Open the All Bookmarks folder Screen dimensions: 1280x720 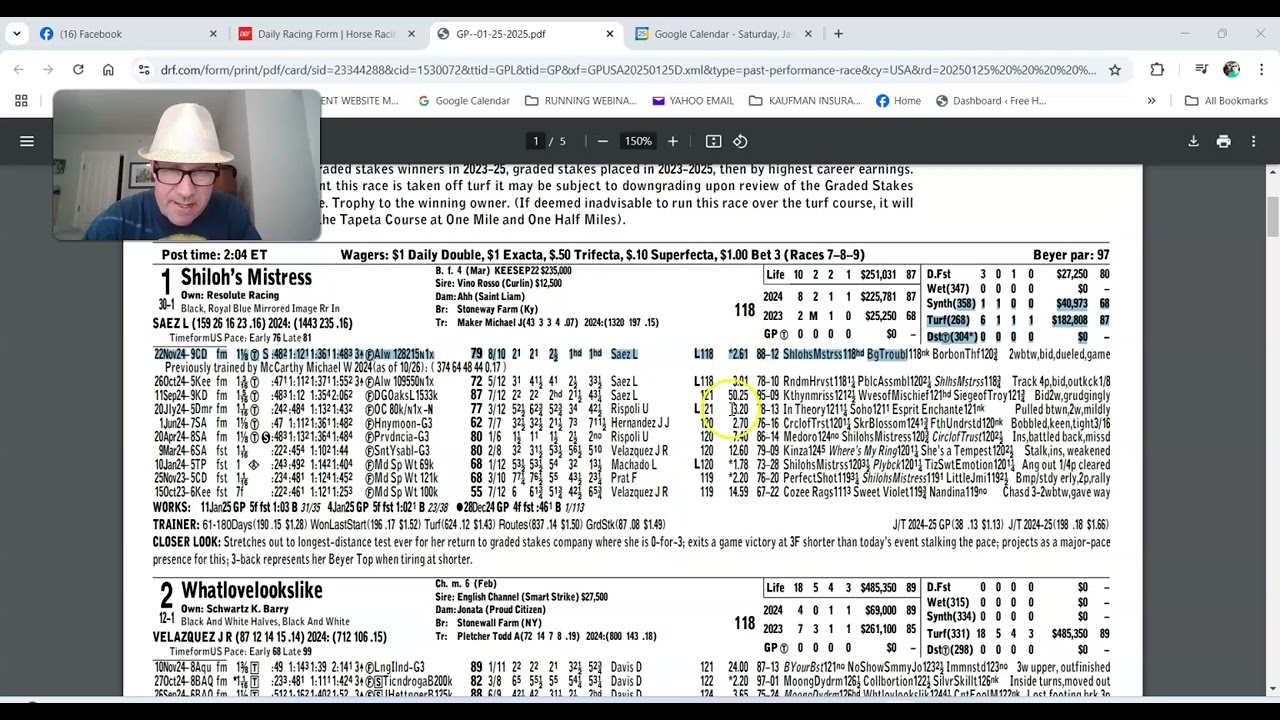tap(1226, 101)
